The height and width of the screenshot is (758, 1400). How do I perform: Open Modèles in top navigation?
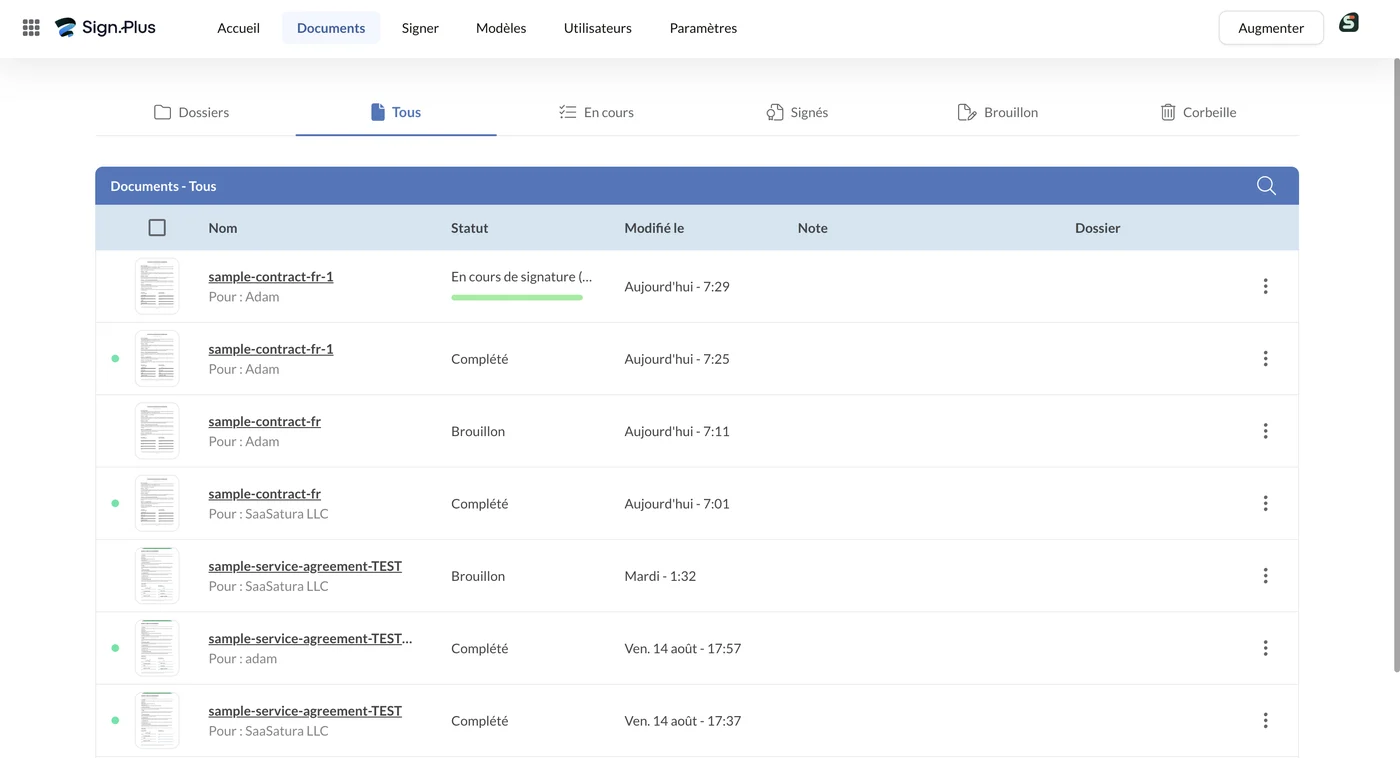click(x=501, y=28)
